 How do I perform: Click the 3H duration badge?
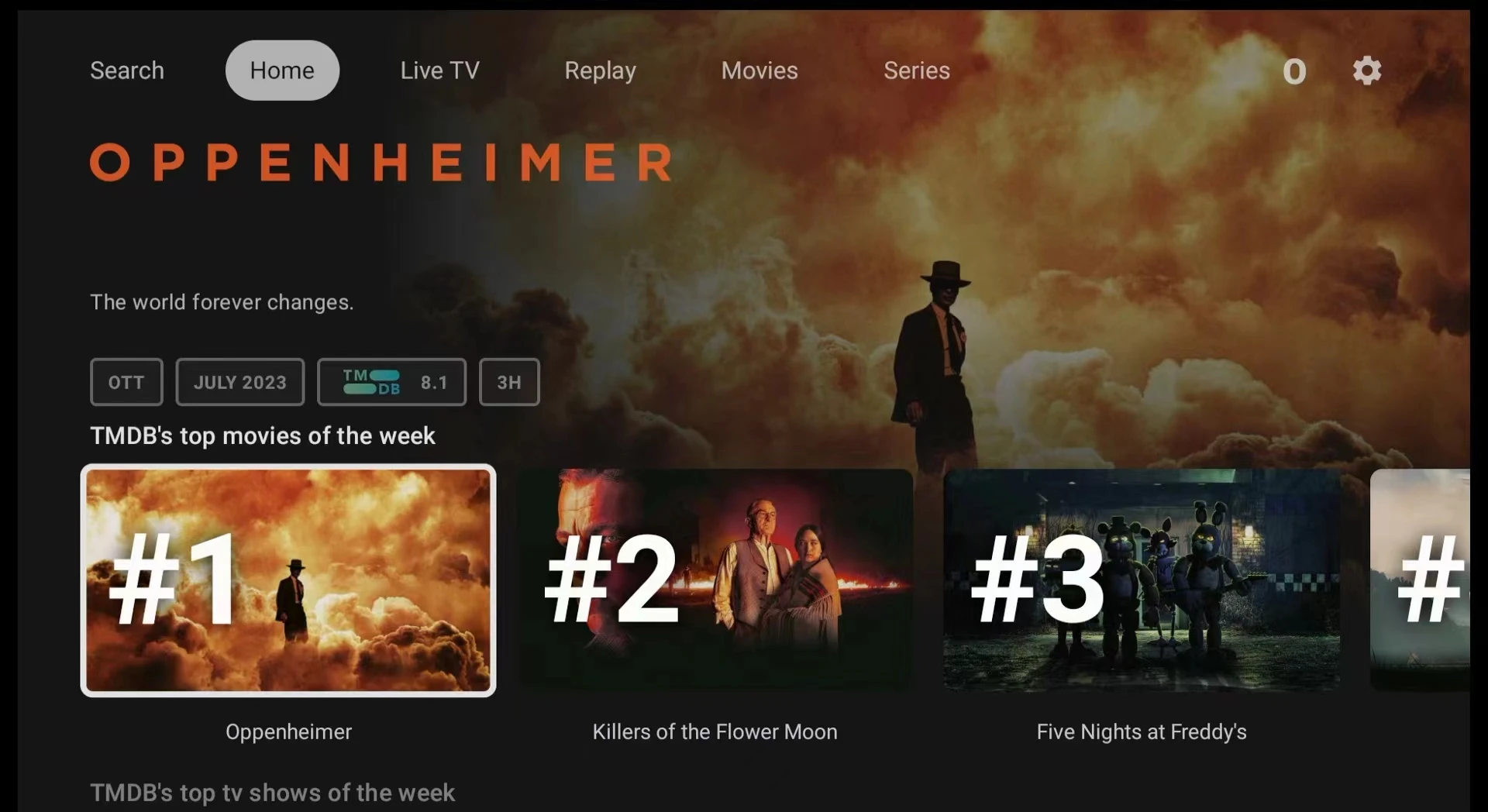point(509,382)
